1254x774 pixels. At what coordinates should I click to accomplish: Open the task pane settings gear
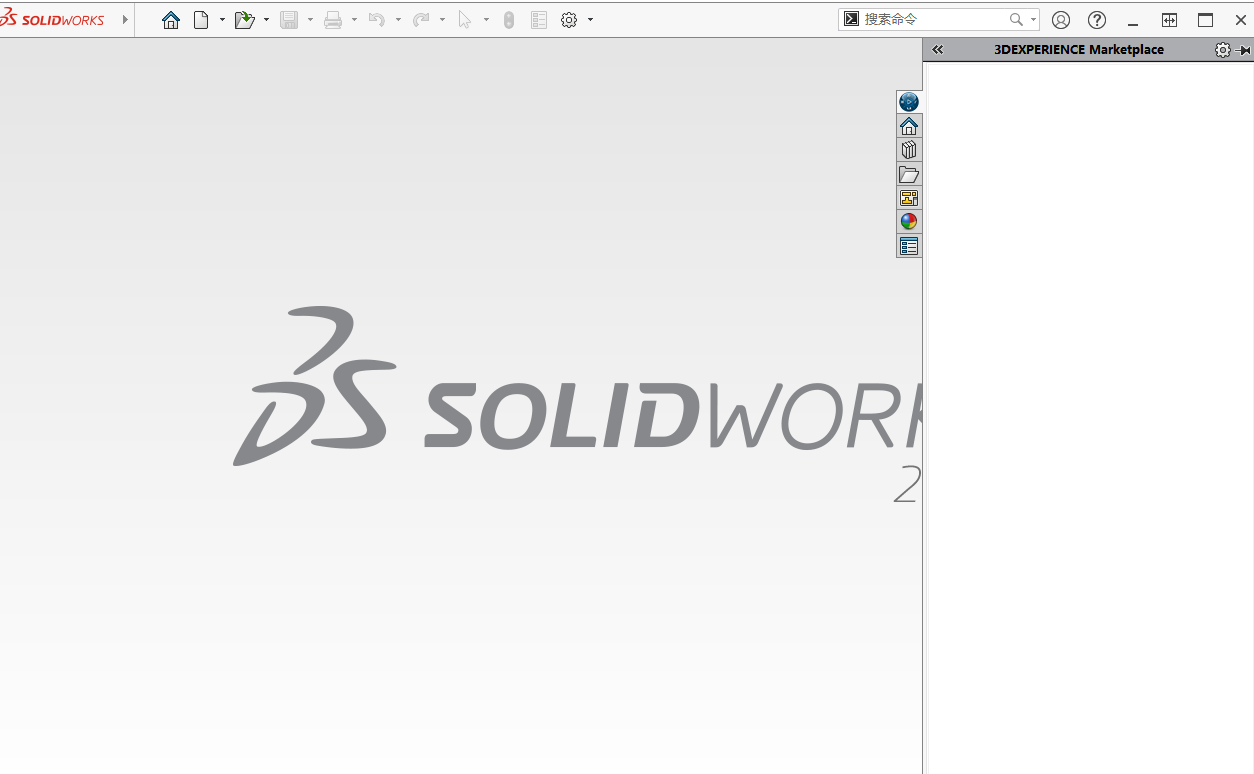(x=1223, y=50)
